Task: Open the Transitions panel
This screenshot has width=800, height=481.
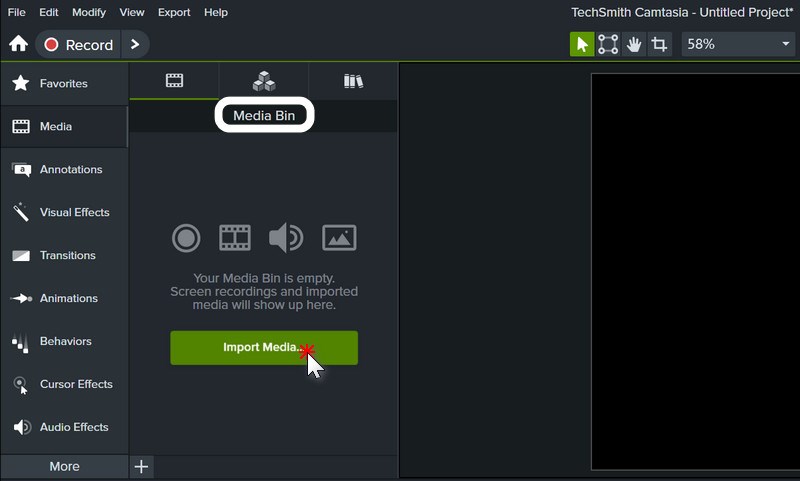Action: pyautogui.click(x=63, y=256)
